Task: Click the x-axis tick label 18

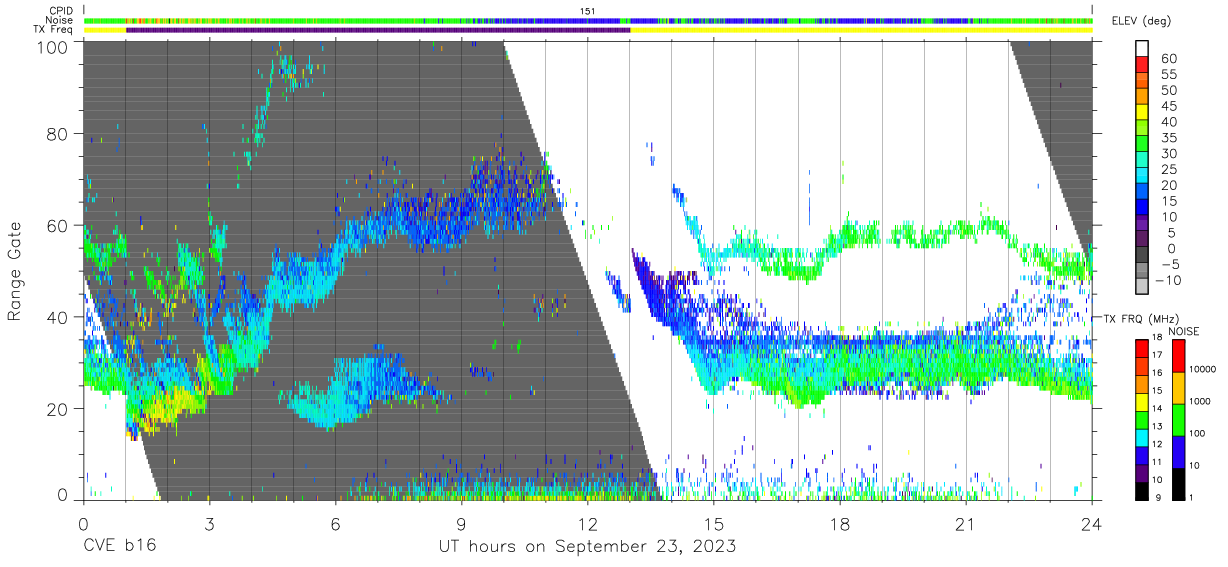Action: coord(840,523)
